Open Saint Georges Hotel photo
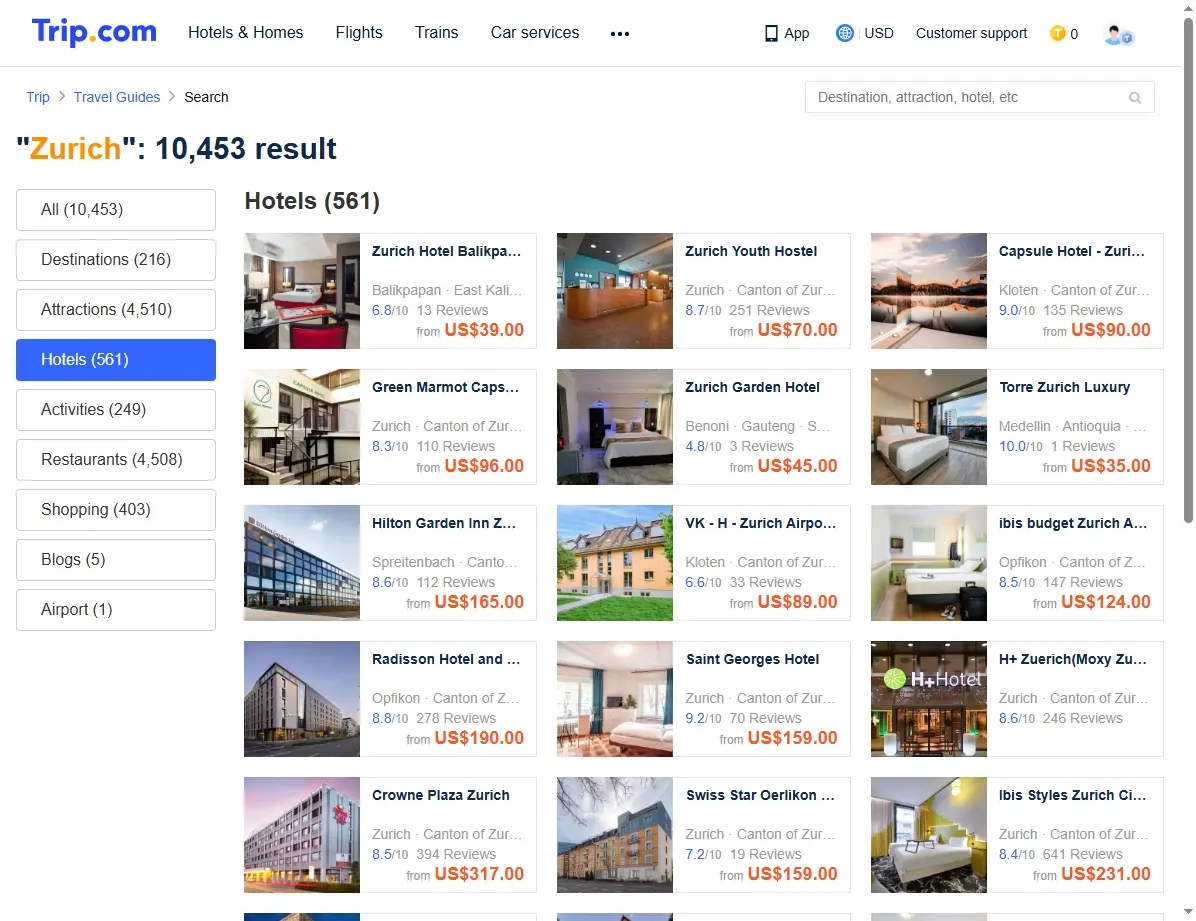1196x921 pixels. 615,699
